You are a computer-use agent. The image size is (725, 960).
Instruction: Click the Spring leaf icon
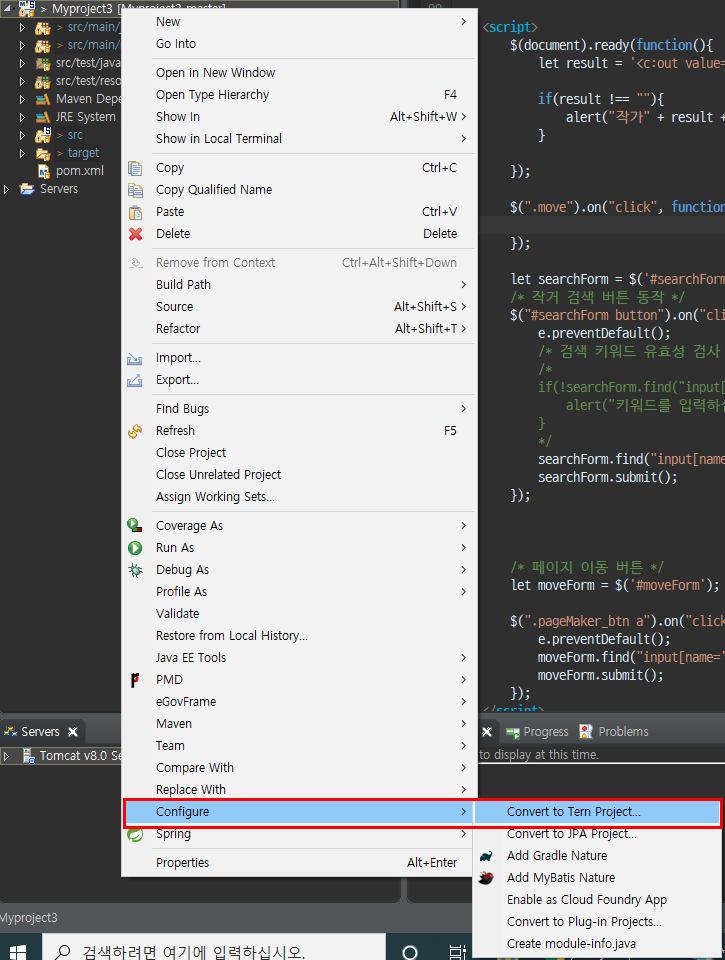(135, 834)
